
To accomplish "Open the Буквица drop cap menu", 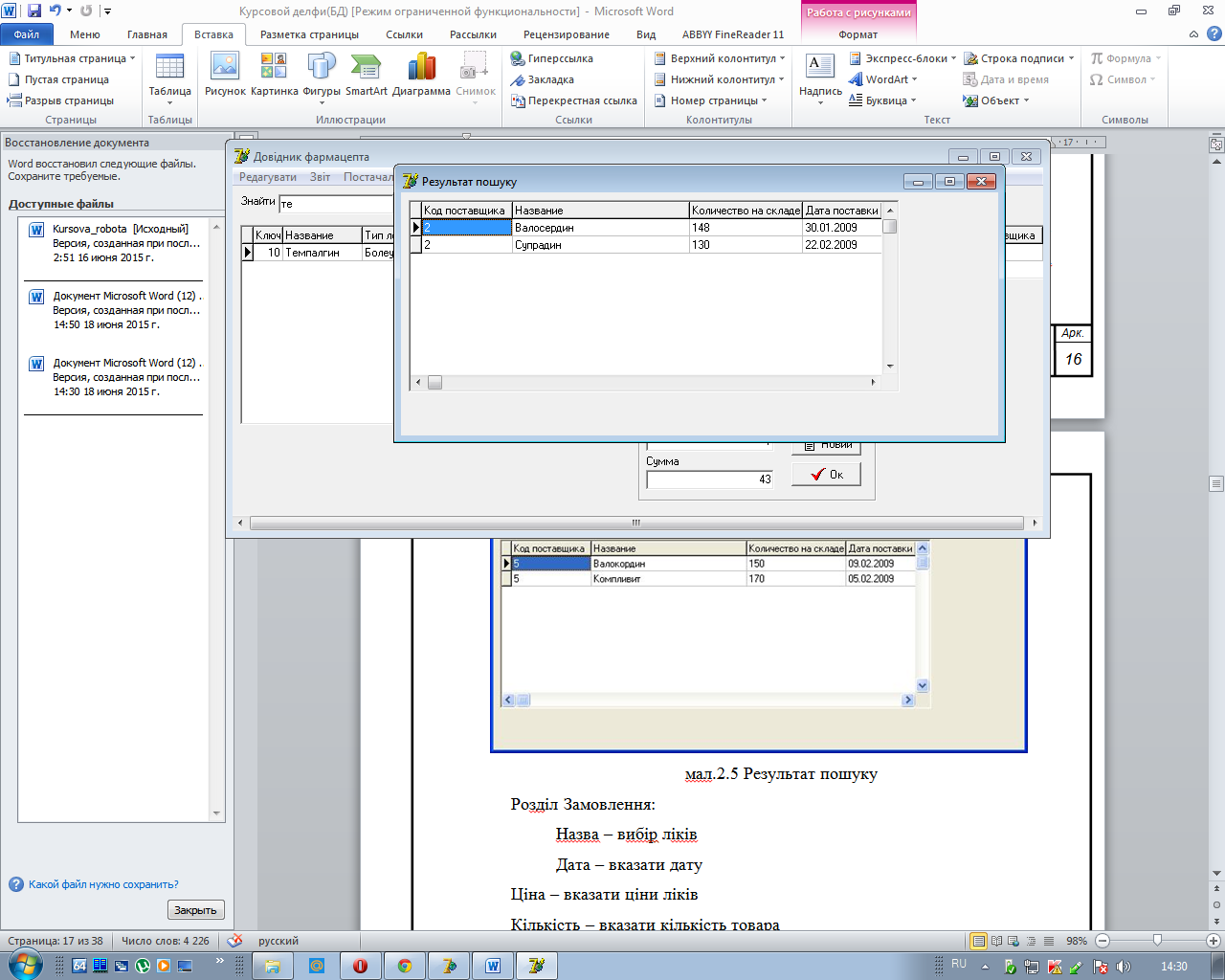I will (882, 100).
